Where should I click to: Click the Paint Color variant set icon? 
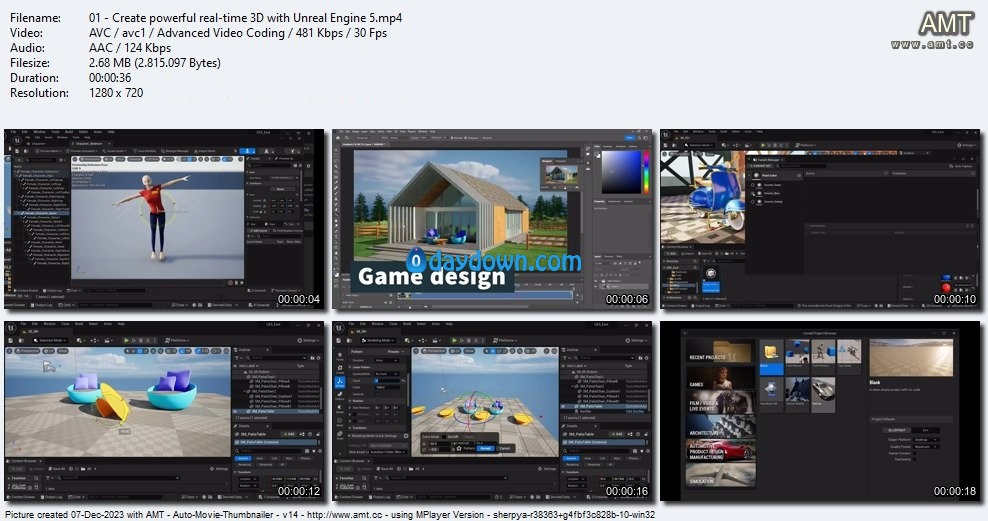(x=756, y=175)
